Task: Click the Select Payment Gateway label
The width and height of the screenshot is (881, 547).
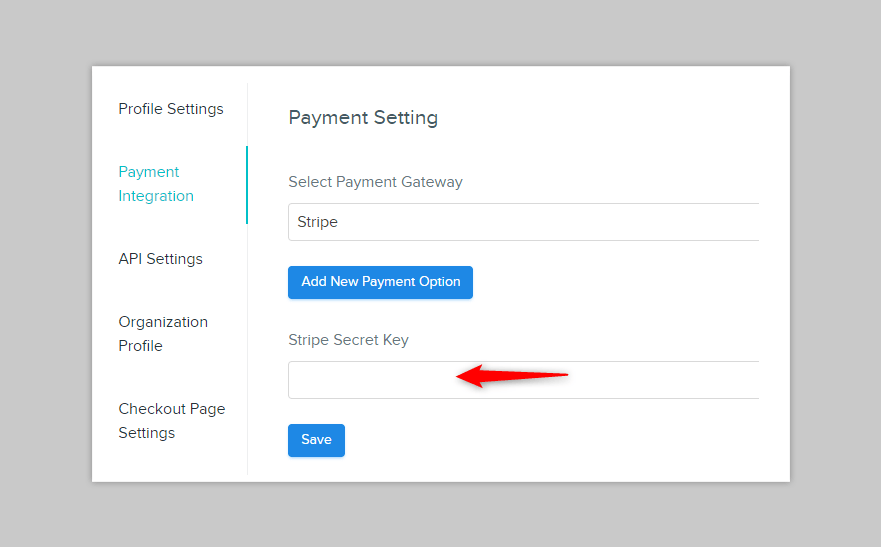Action: [375, 182]
